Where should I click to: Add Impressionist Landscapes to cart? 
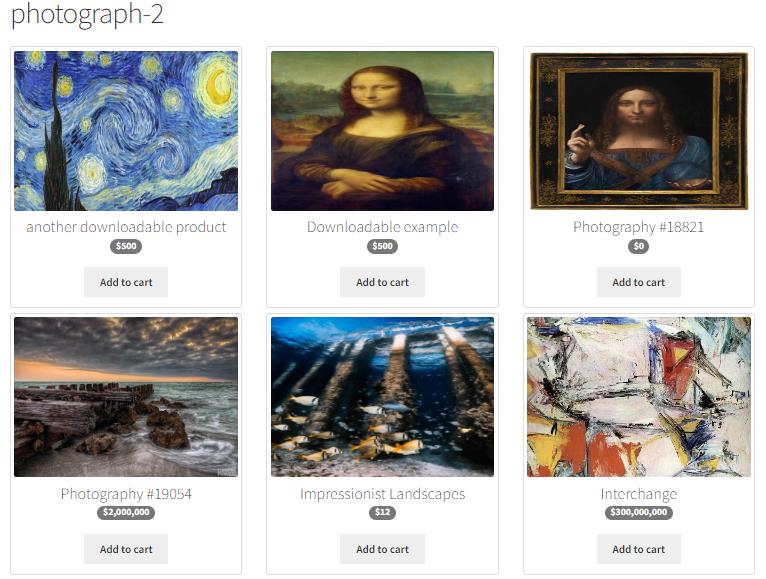[382, 549]
